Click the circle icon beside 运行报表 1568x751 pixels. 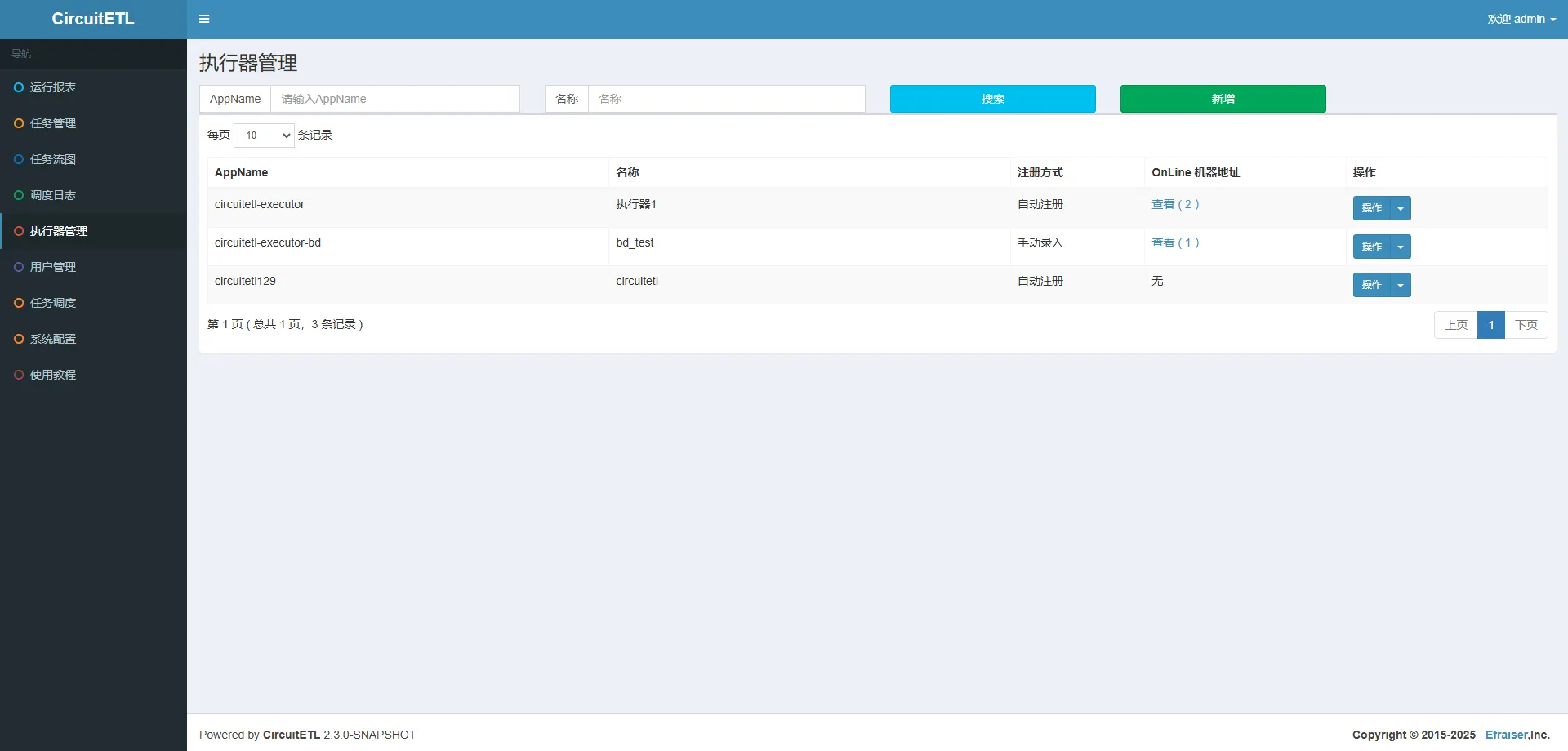click(19, 87)
